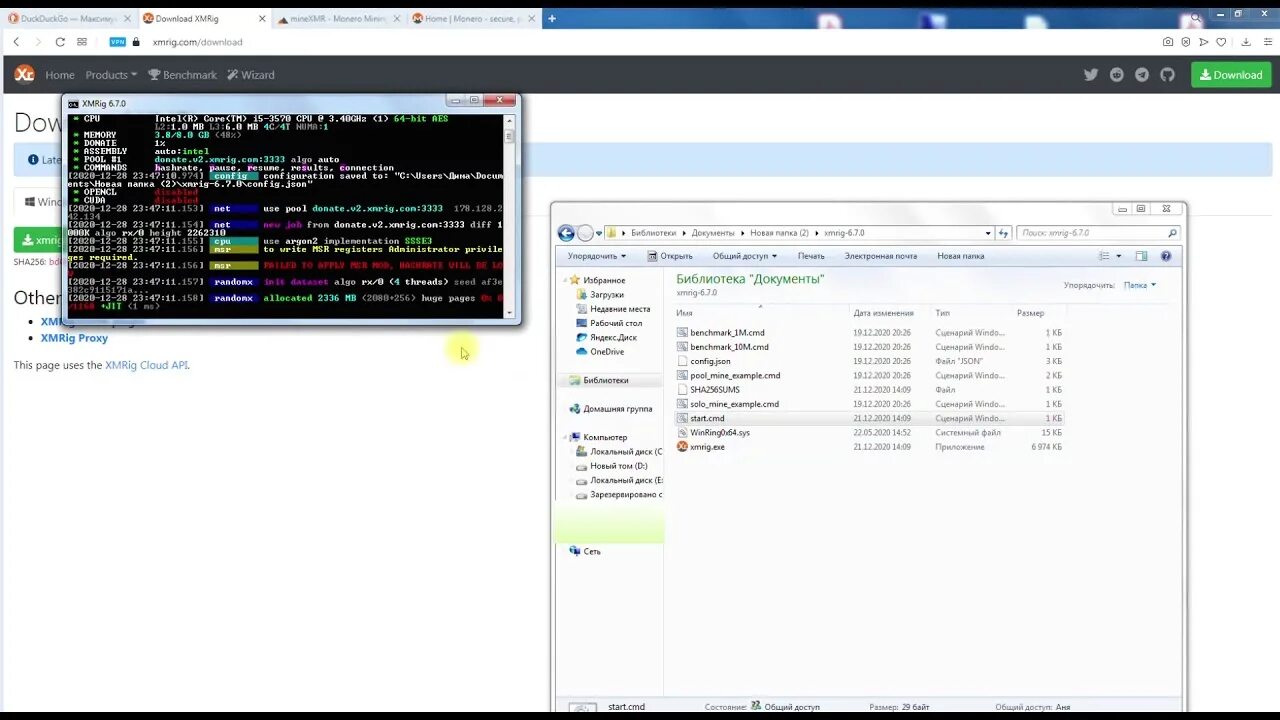Select start.cmd file in list
The width and height of the screenshot is (1280, 720).
tap(707, 418)
